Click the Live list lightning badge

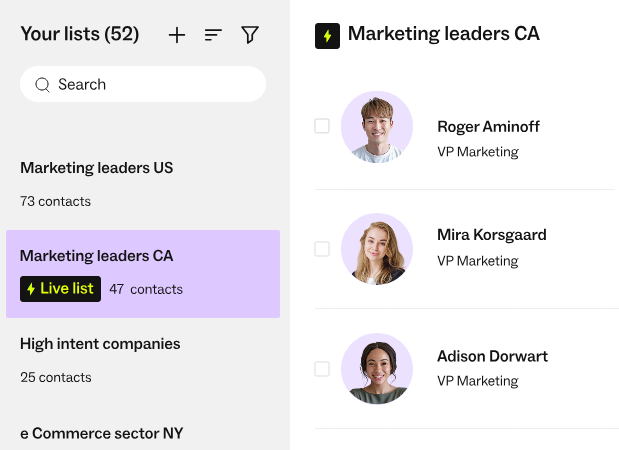[60, 289]
